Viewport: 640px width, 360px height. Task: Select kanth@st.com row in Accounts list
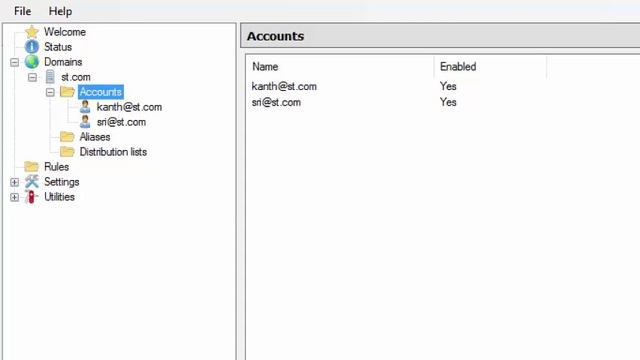coord(284,86)
